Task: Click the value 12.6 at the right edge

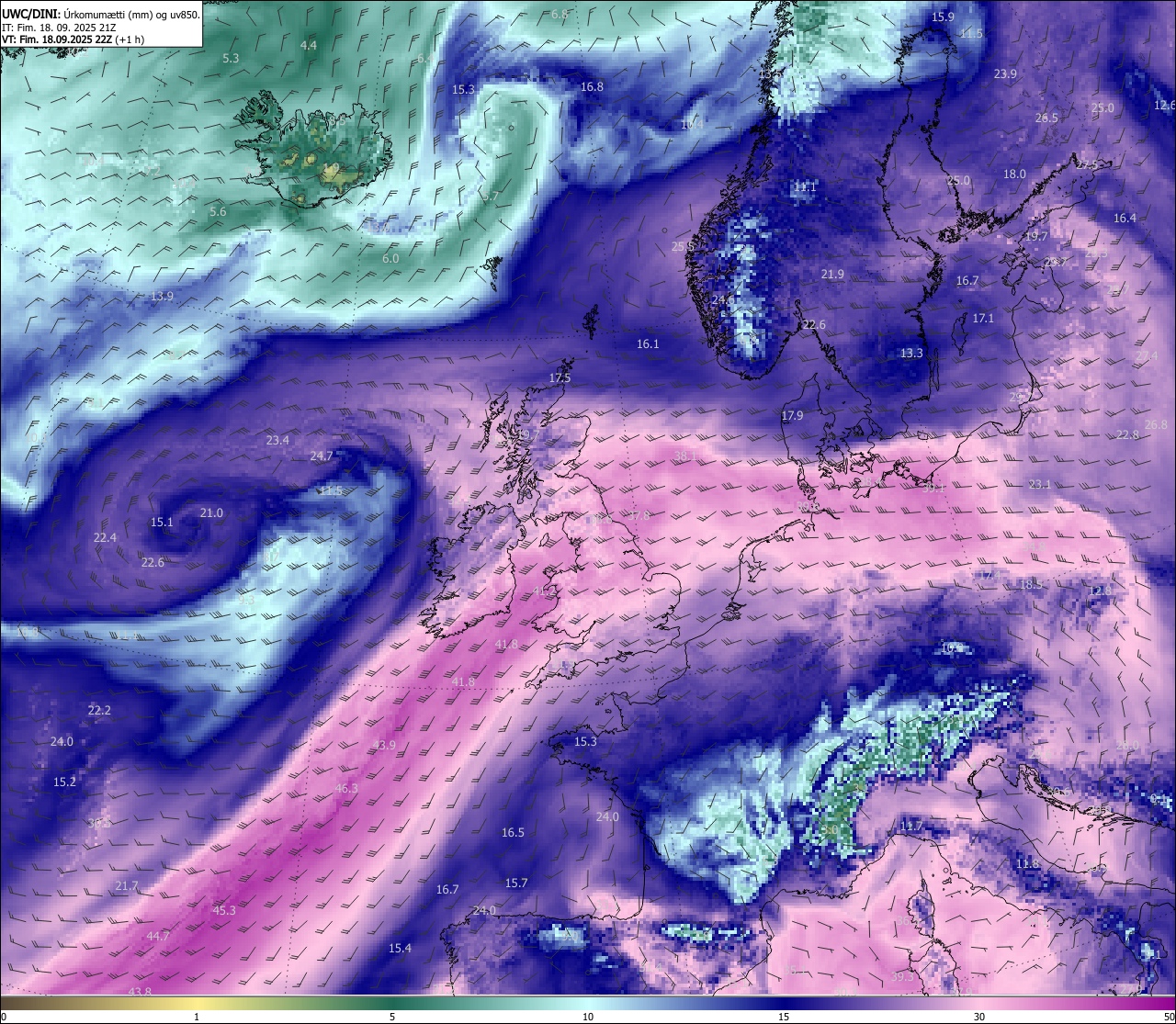Action: [x=1165, y=105]
